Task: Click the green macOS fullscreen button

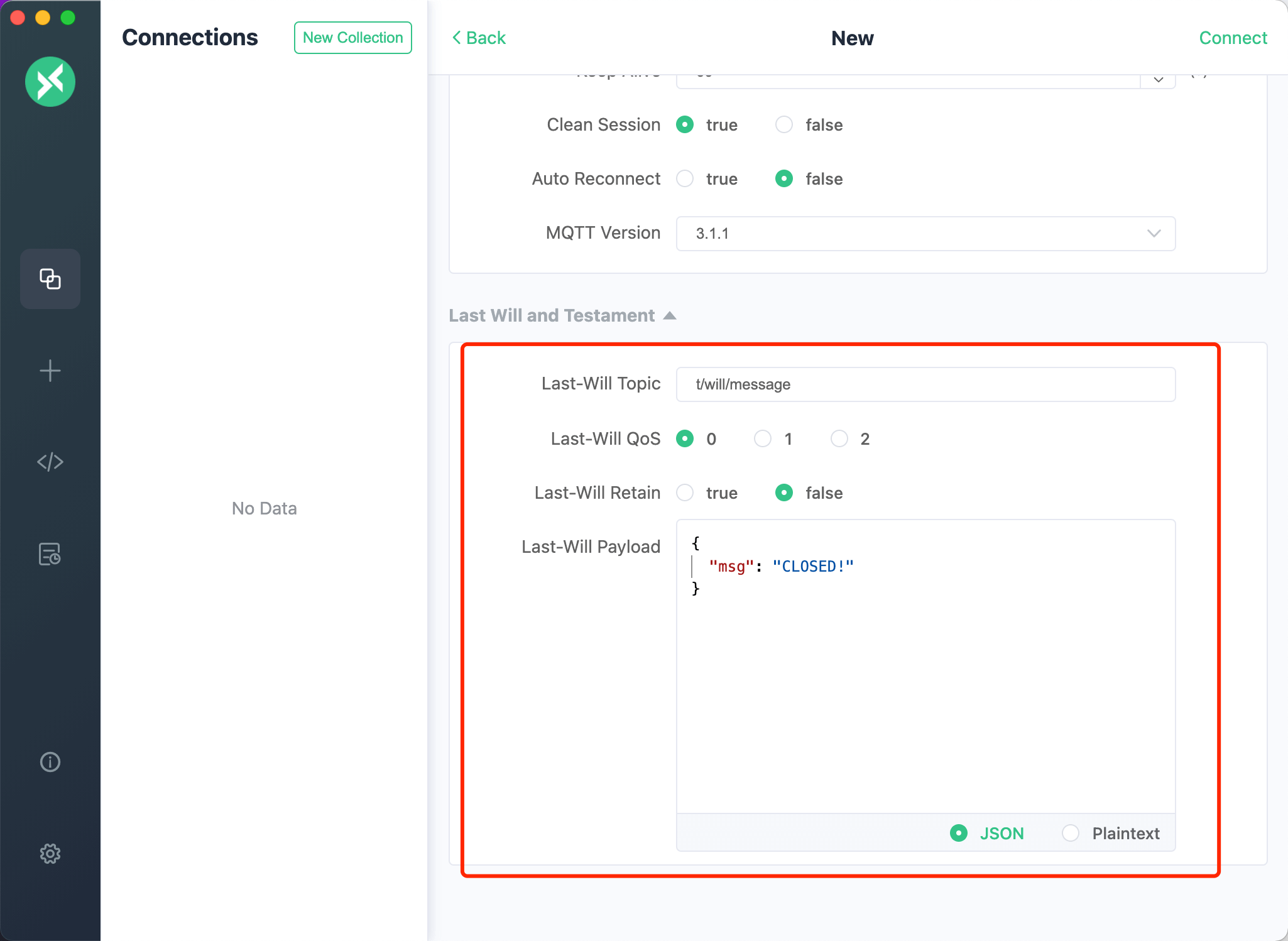Action: (x=68, y=18)
